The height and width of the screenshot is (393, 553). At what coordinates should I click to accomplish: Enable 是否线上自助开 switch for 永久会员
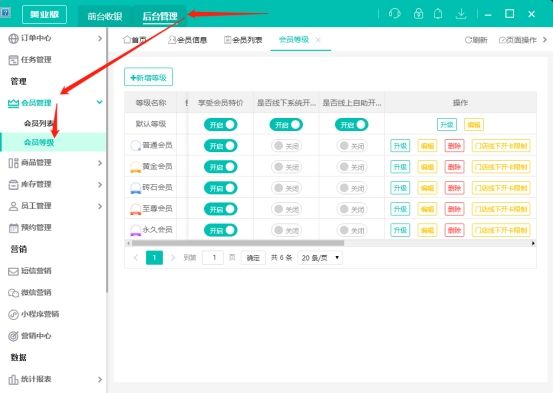[x=352, y=230]
